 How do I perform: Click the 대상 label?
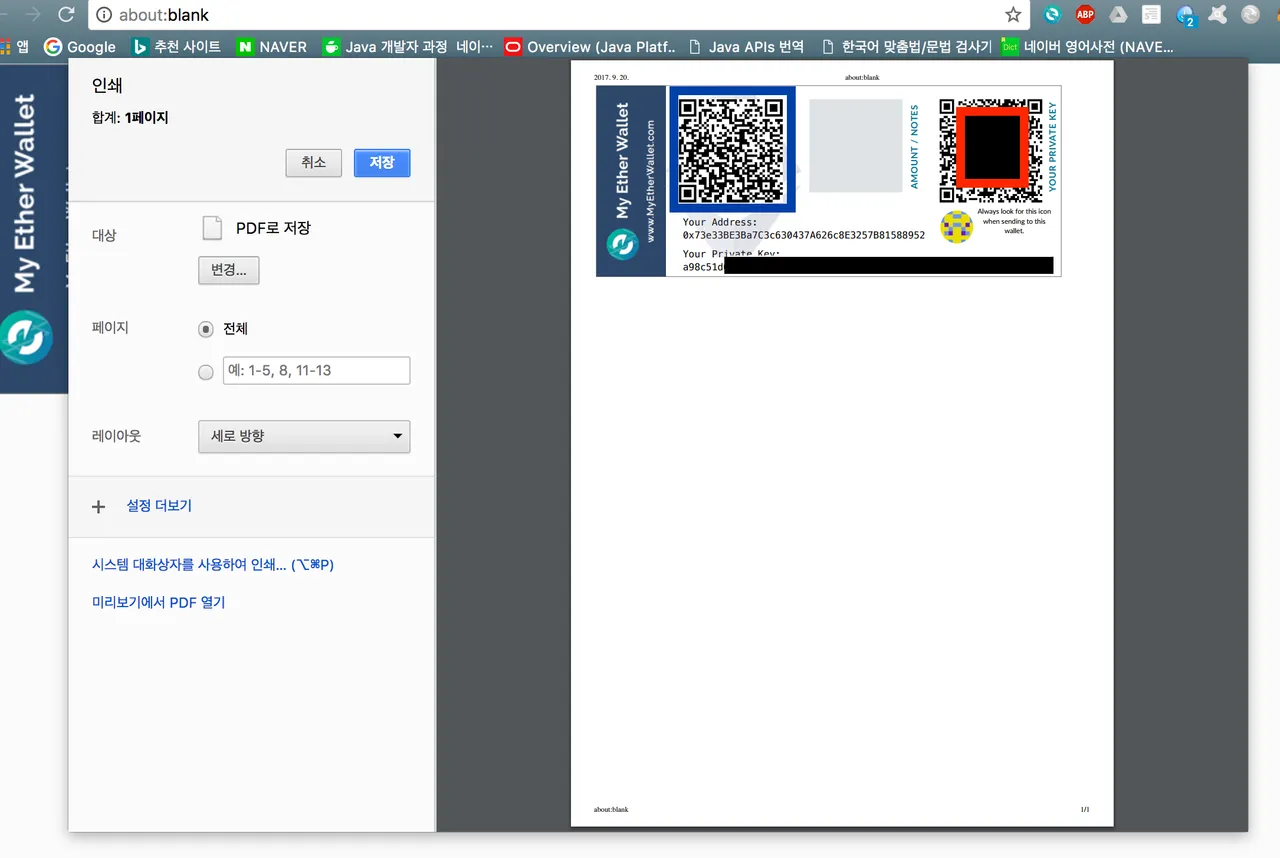click(x=104, y=235)
